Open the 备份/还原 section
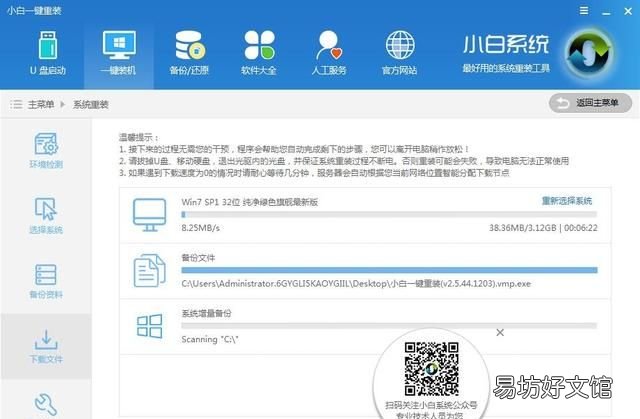640x419 pixels. pyautogui.click(x=189, y=53)
